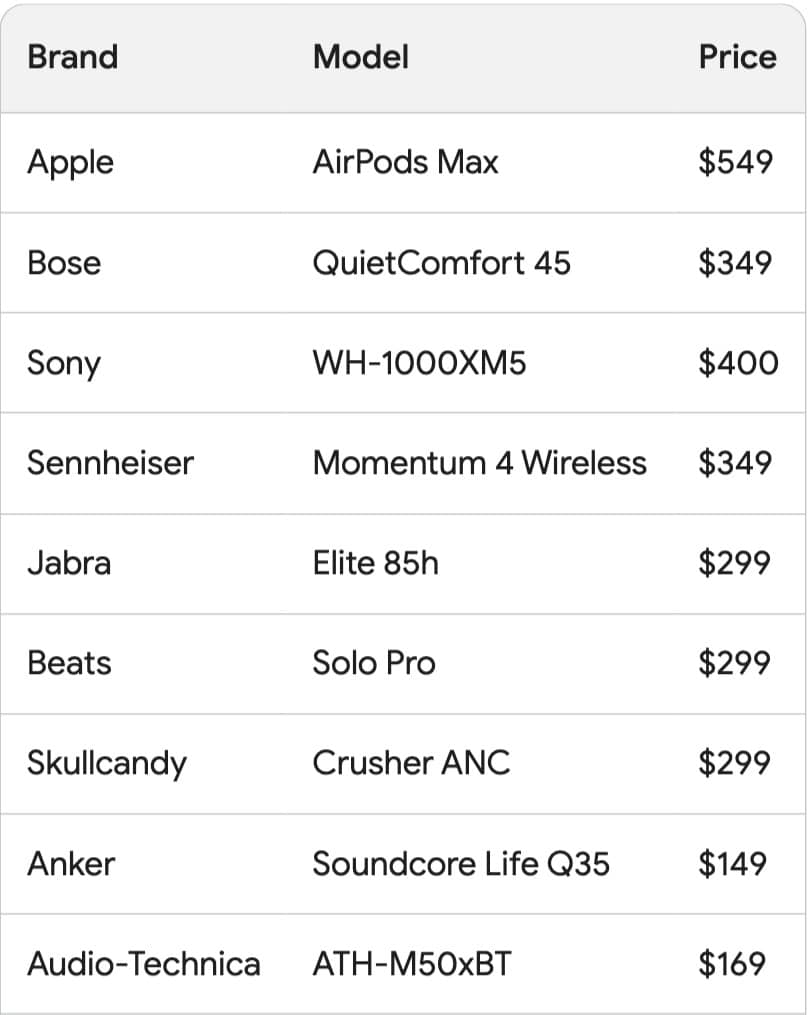Select the Audio-Technica brand cell
The image size is (808, 1015).
(144, 964)
